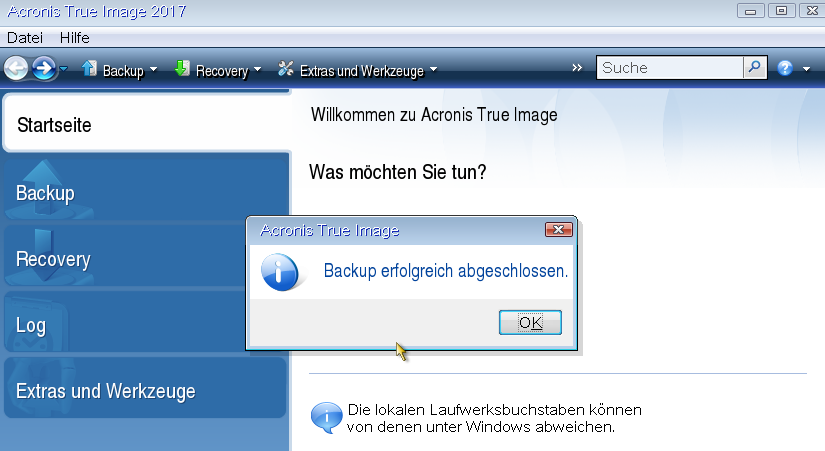
Task: Open navigation history dropdown arrow
Action: pyautogui.click(x=64, y=69)
